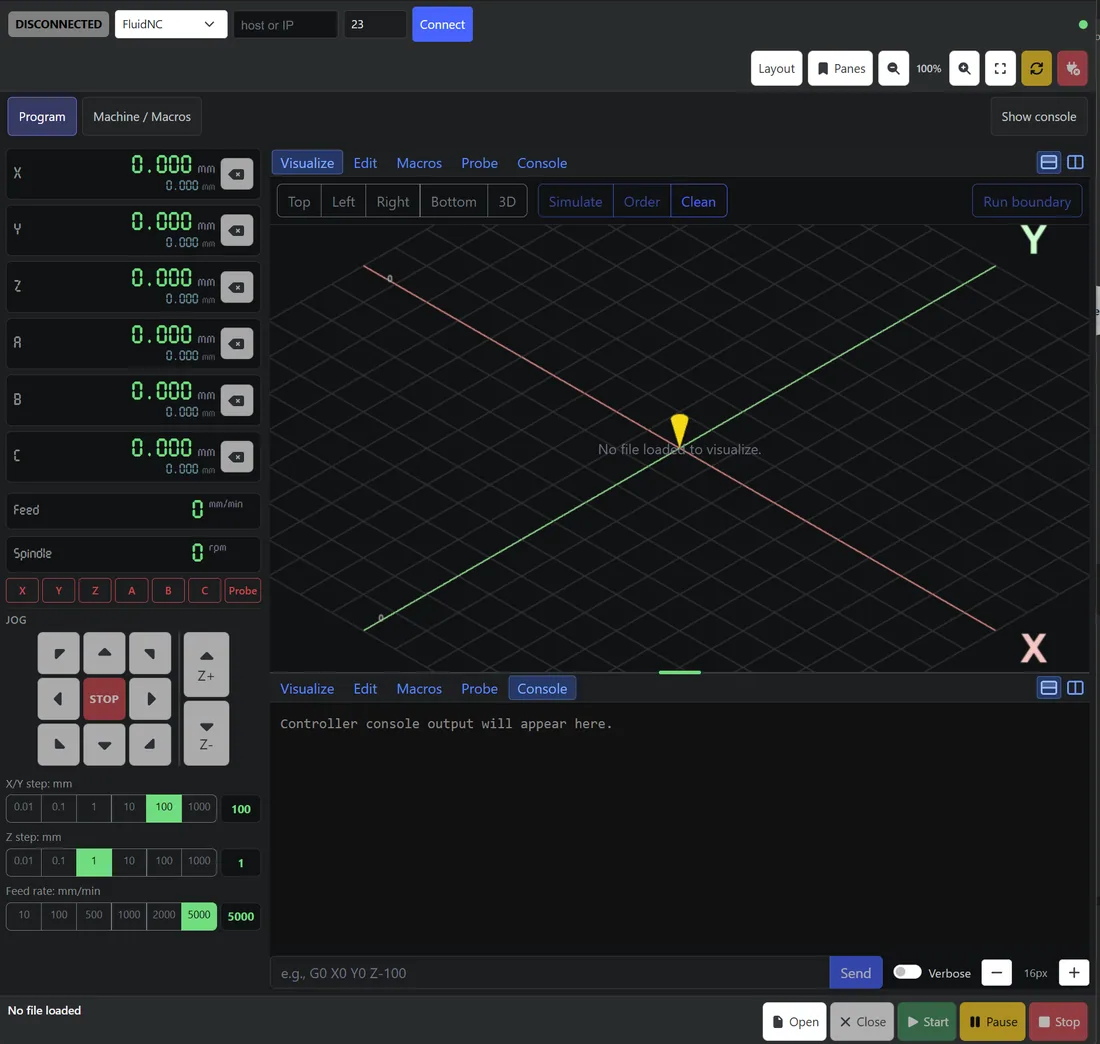Increase console font size with plus button
1100x1044 pixels.
[x=1073, y=972]
